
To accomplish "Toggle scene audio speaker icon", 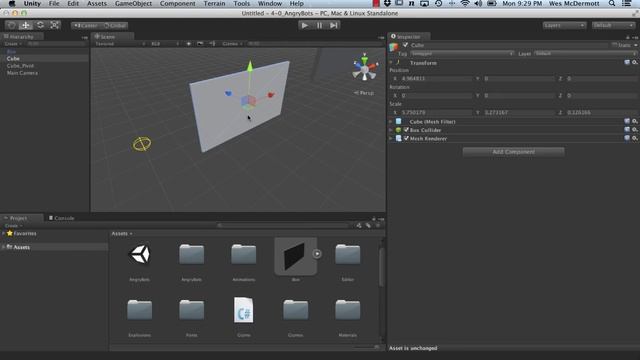I will click(x=212, y=44).
